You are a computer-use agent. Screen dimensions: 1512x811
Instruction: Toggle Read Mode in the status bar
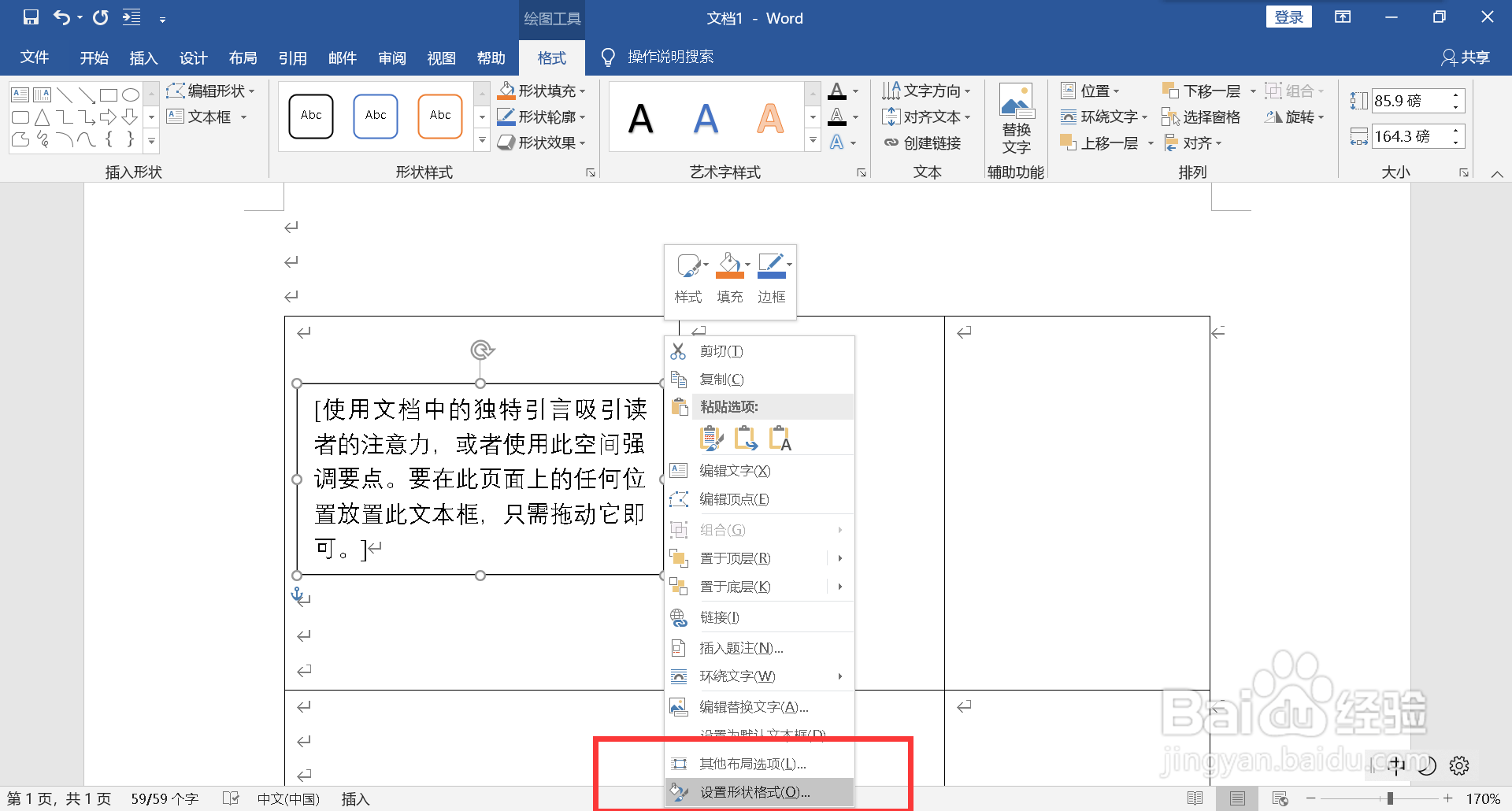coord(1195,798)
